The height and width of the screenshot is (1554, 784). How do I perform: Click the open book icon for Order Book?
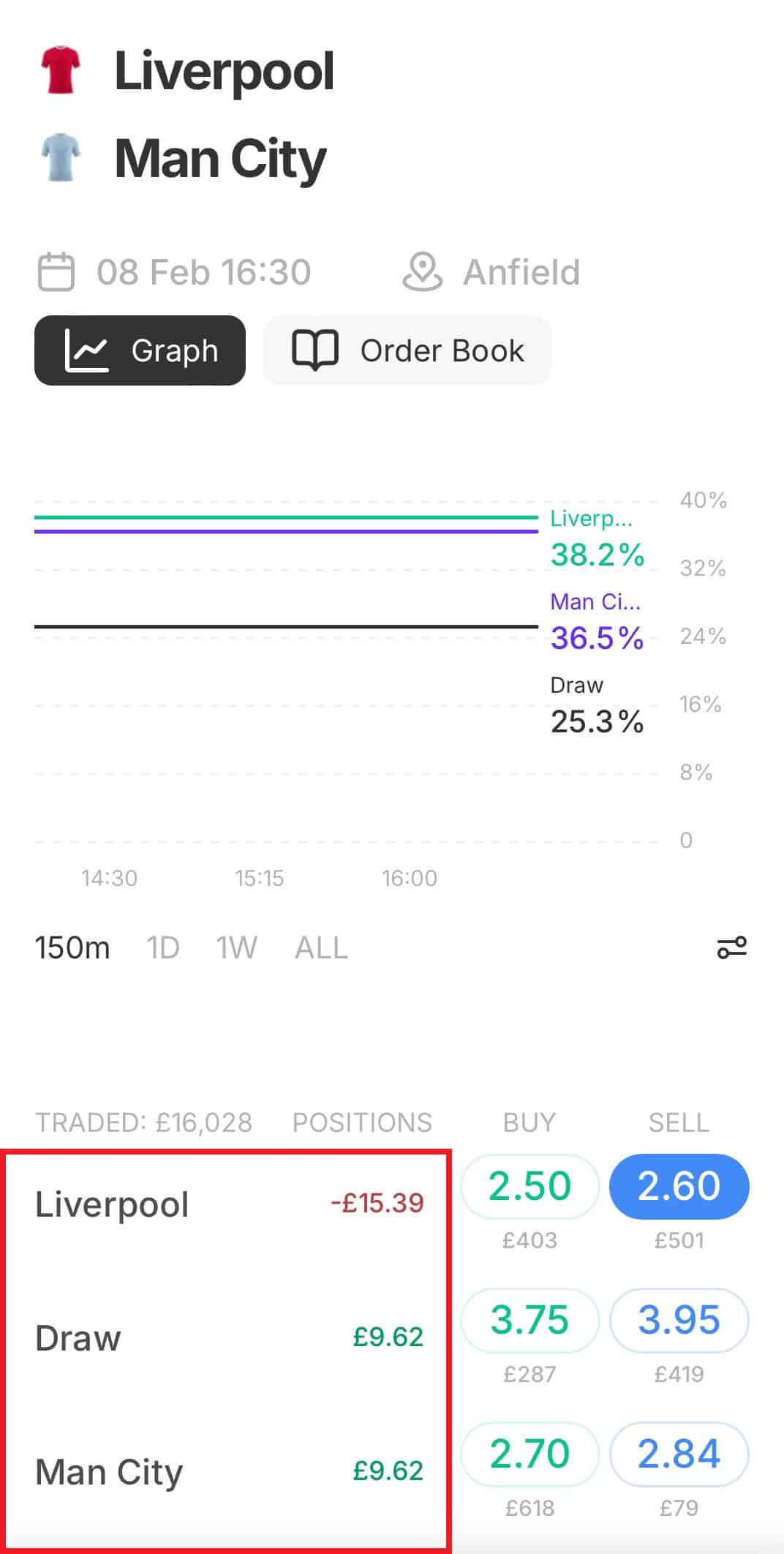(315, 350)
